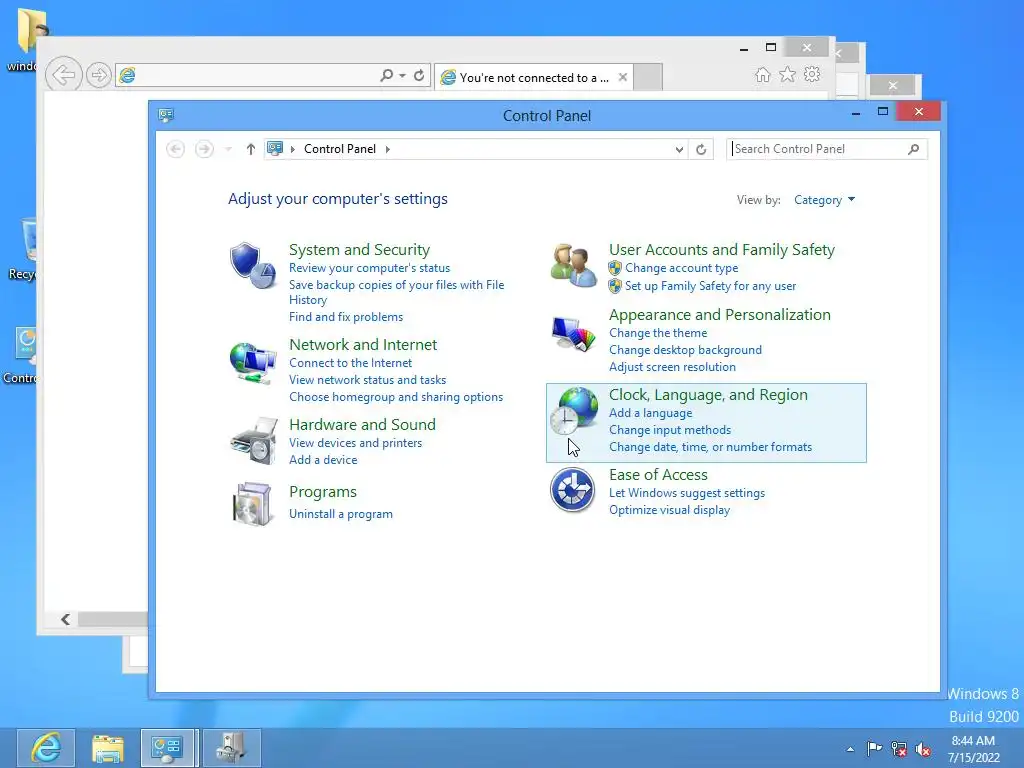Click Adjust screen resolution link

pyautogui.click(x=672, y=367)
